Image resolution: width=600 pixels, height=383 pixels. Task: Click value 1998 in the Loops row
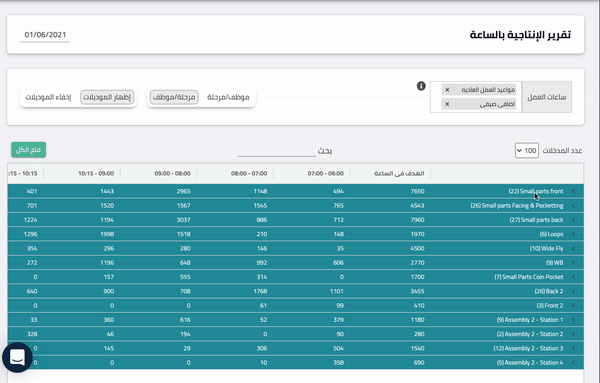click(107, 234)
